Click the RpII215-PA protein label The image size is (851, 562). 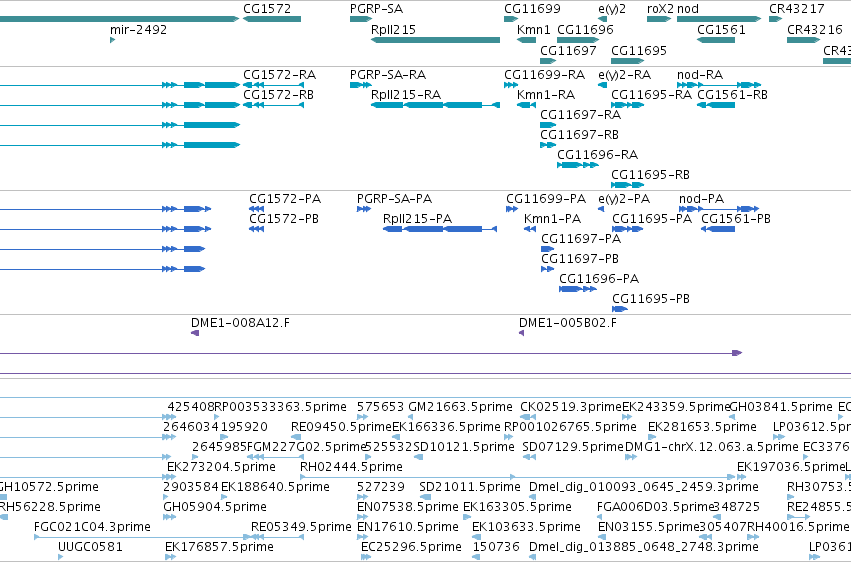417,219
